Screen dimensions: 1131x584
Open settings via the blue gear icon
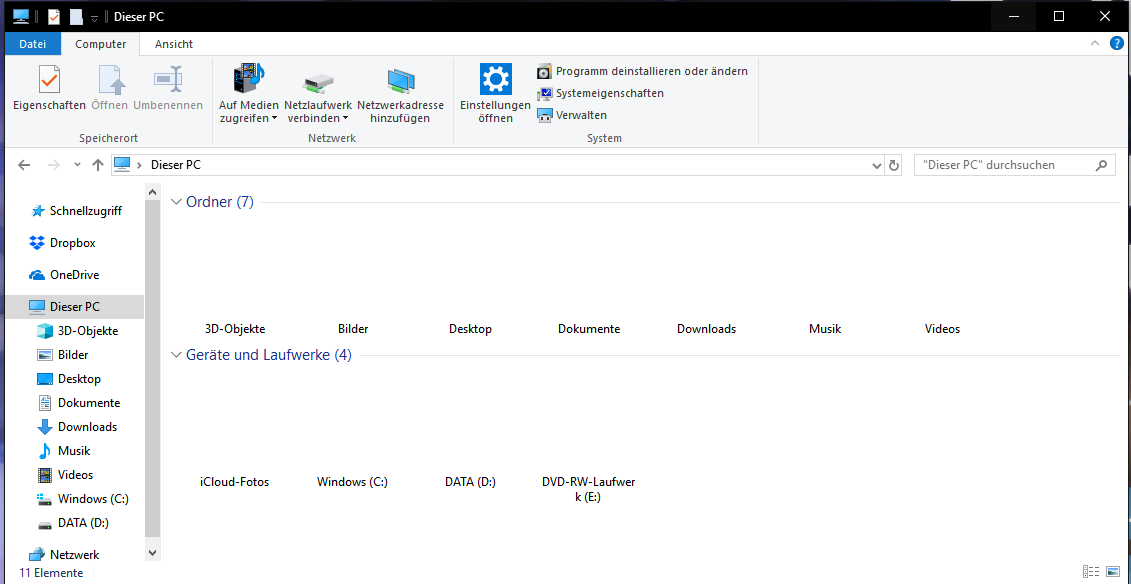coord(496,79)
